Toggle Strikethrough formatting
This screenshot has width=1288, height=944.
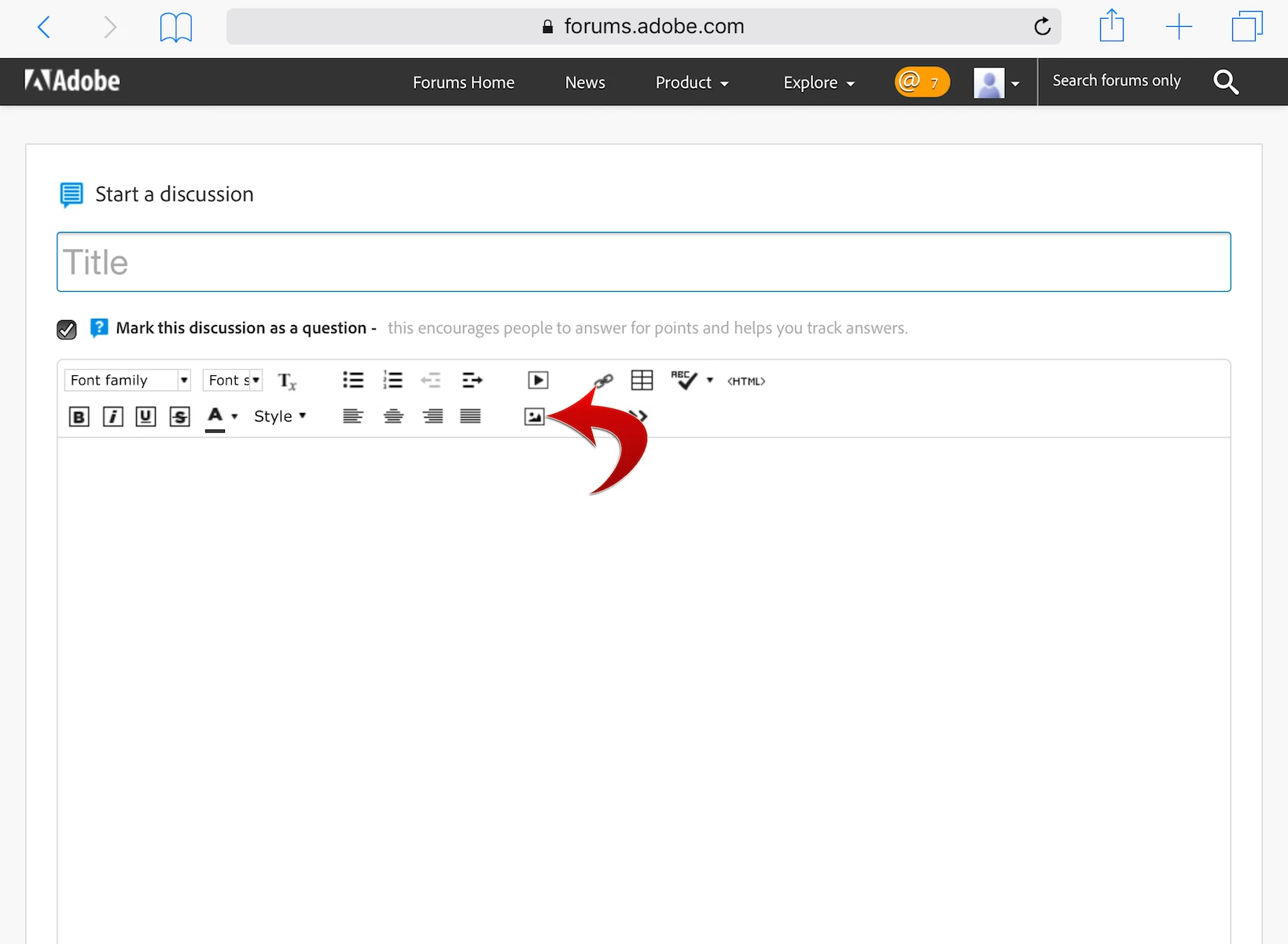[x=179, y=417]
